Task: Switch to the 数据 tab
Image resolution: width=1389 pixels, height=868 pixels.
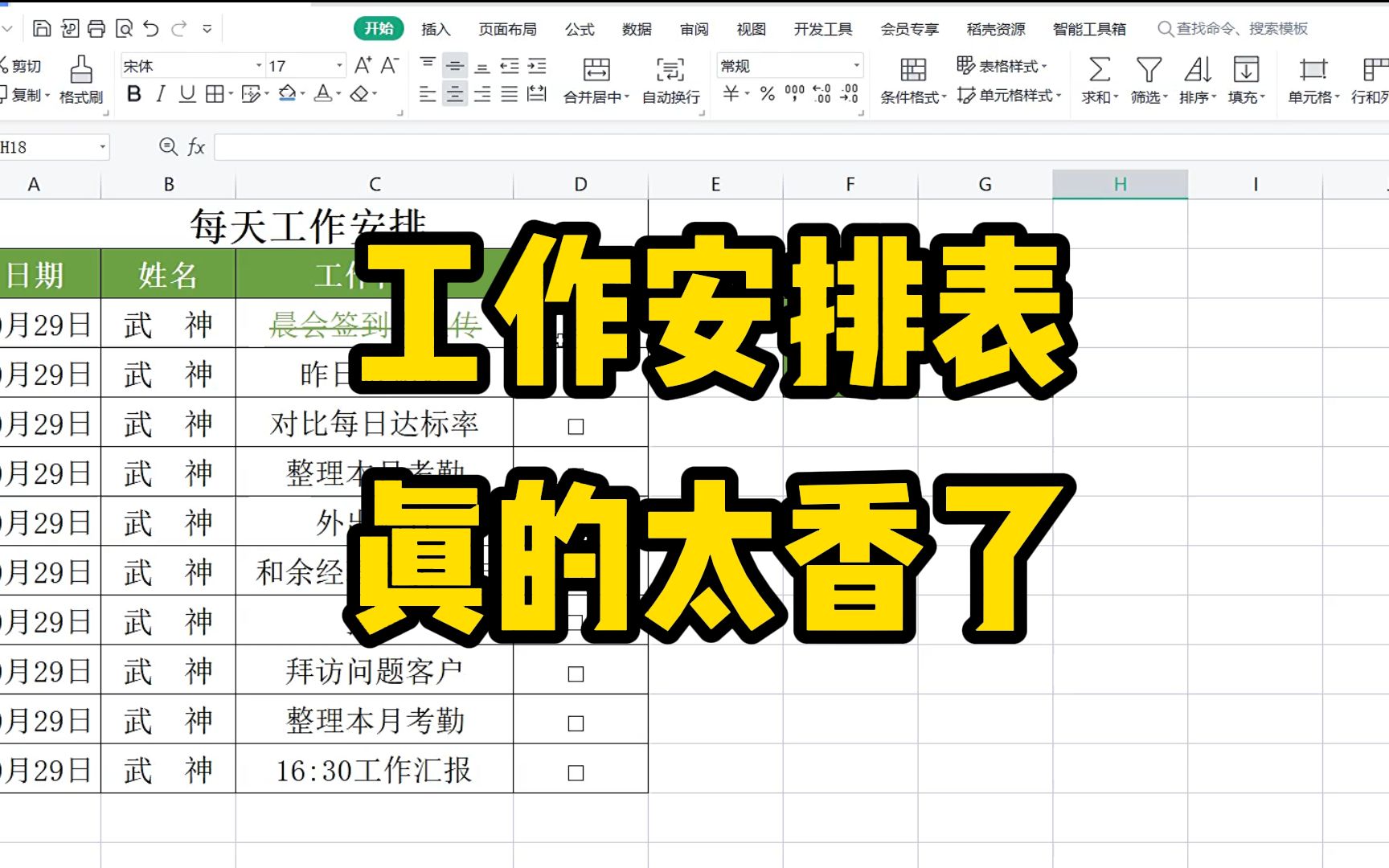Action: (637, 29)
